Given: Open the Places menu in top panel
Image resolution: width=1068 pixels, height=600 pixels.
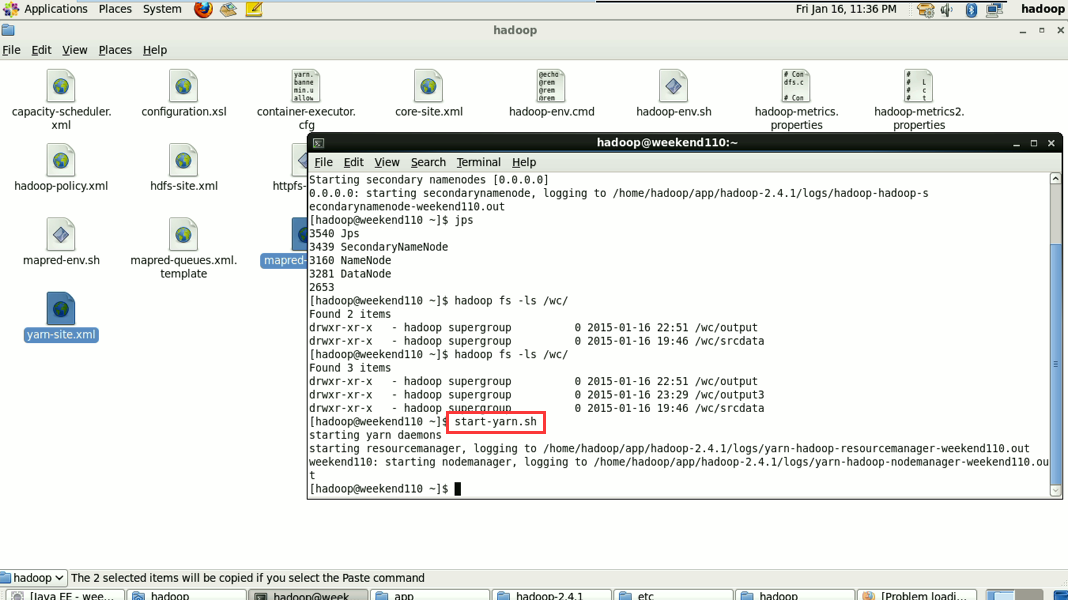Looking at the screenshot, I should [115, 9].
